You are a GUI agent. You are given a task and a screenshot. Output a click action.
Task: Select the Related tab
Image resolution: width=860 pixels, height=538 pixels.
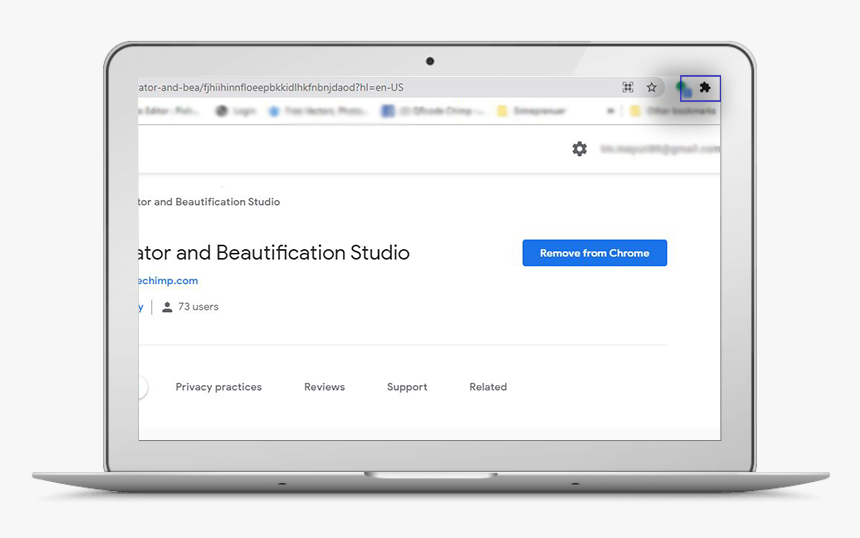(488, 387)
